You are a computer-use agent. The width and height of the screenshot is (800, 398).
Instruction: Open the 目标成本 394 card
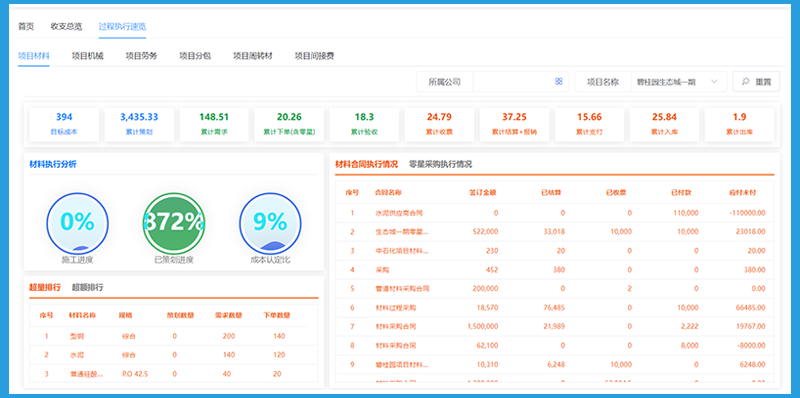pyautogui.click(x=64, y=124)
